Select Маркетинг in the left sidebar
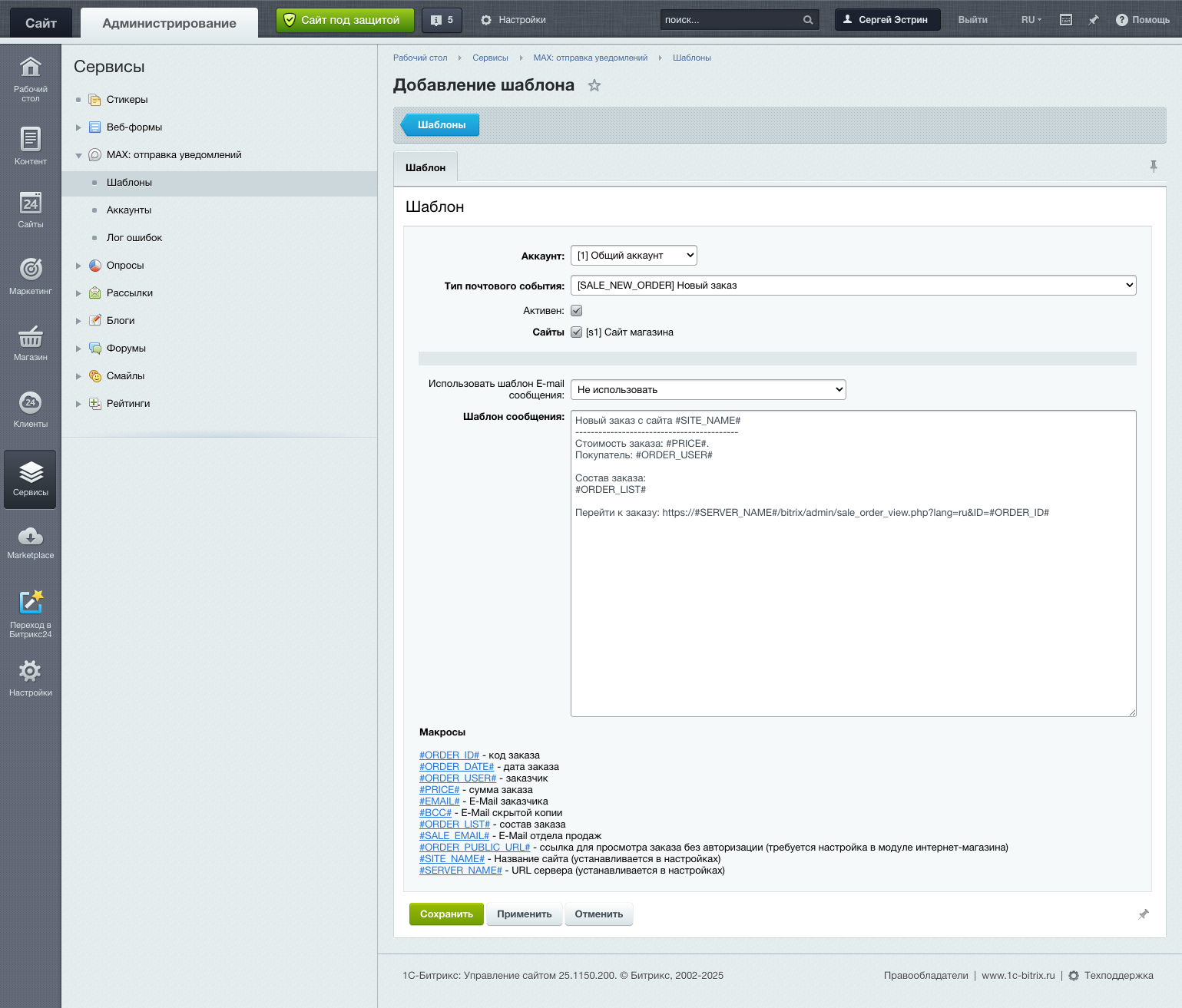 coord(30,275)
